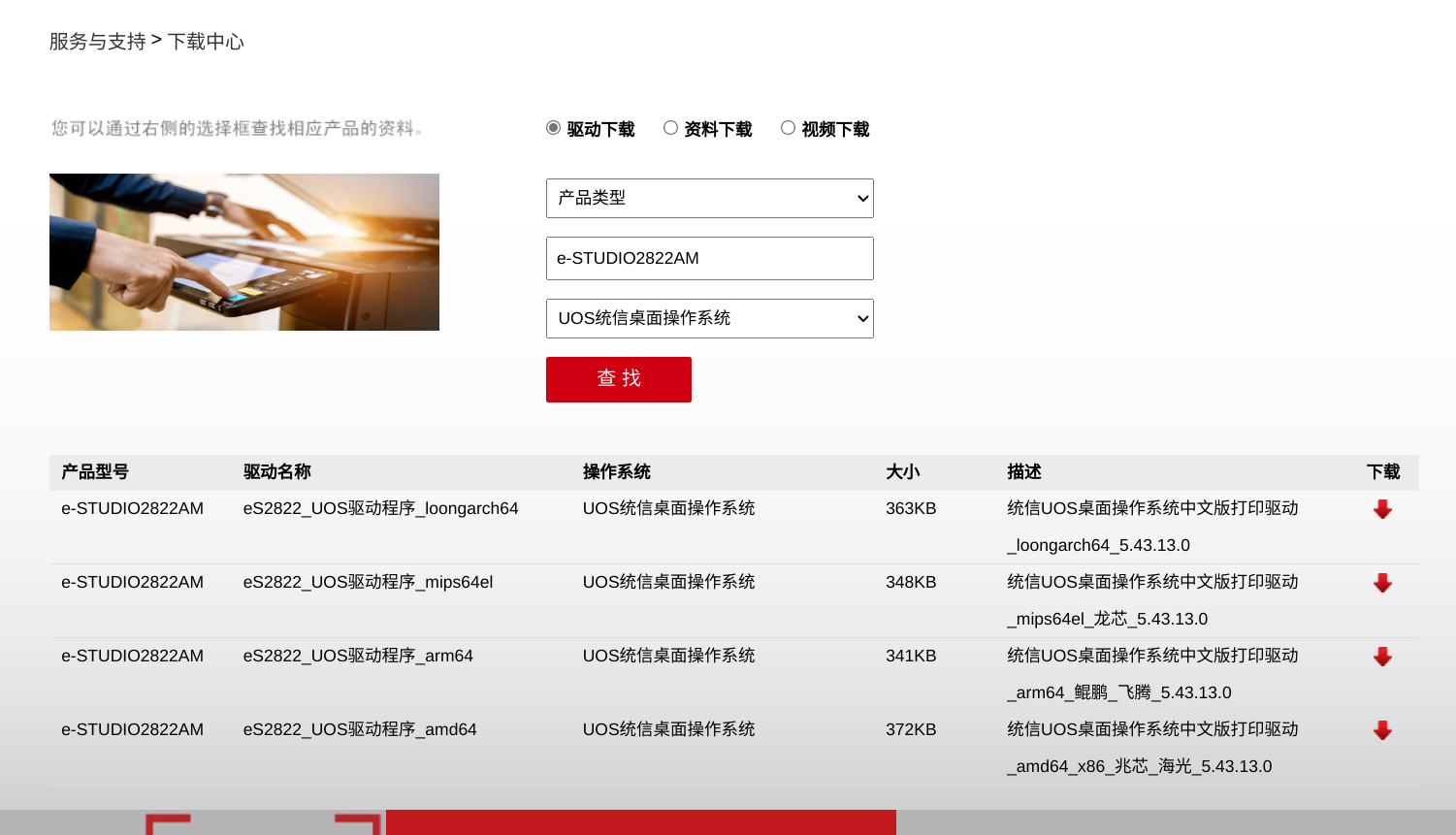Click the 大小 column header

pyautogui.click(x=903, y=472)
